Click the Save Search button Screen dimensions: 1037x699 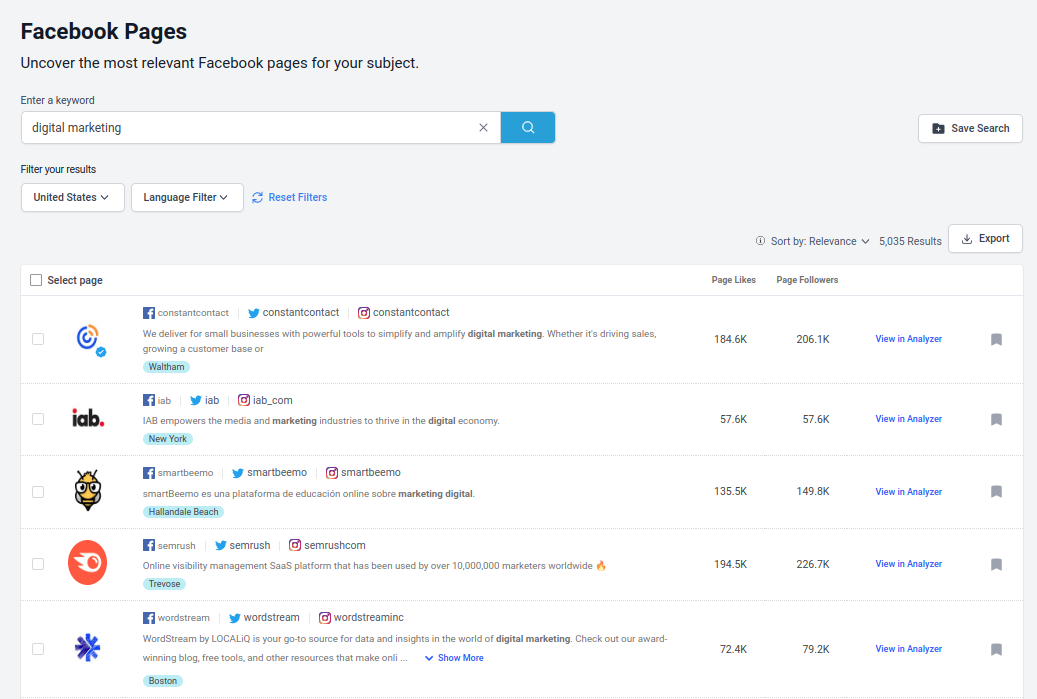(969, 129)
